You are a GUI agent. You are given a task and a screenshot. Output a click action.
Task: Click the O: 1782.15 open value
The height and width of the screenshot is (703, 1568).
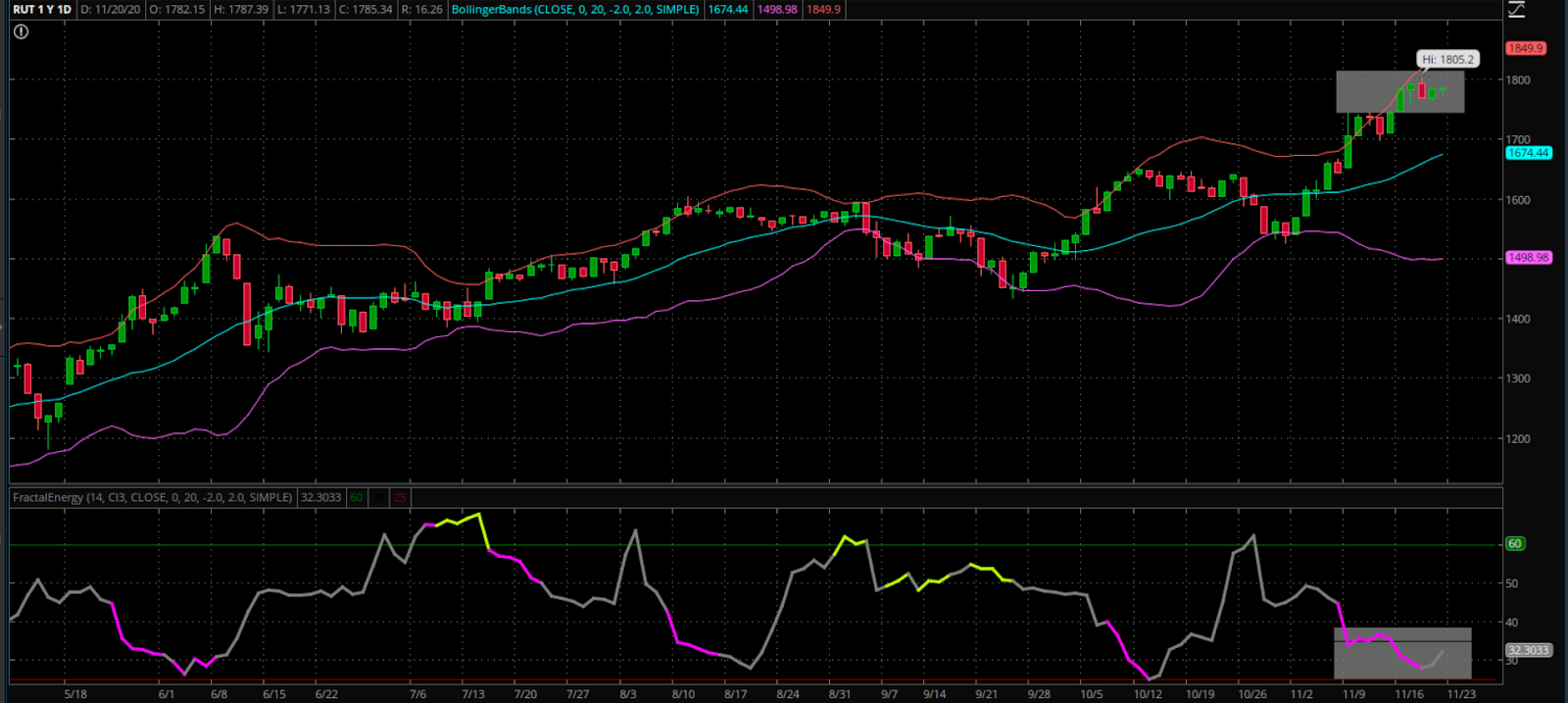(177, 9)
